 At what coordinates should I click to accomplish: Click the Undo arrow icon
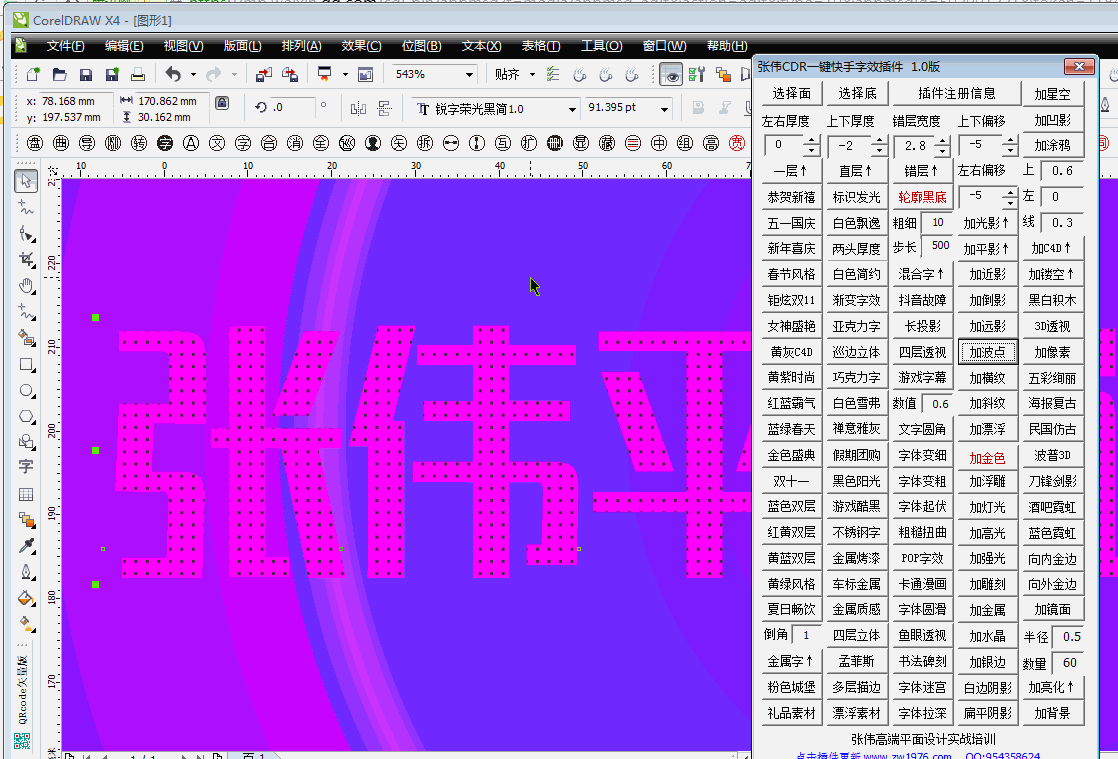[173, 73]
